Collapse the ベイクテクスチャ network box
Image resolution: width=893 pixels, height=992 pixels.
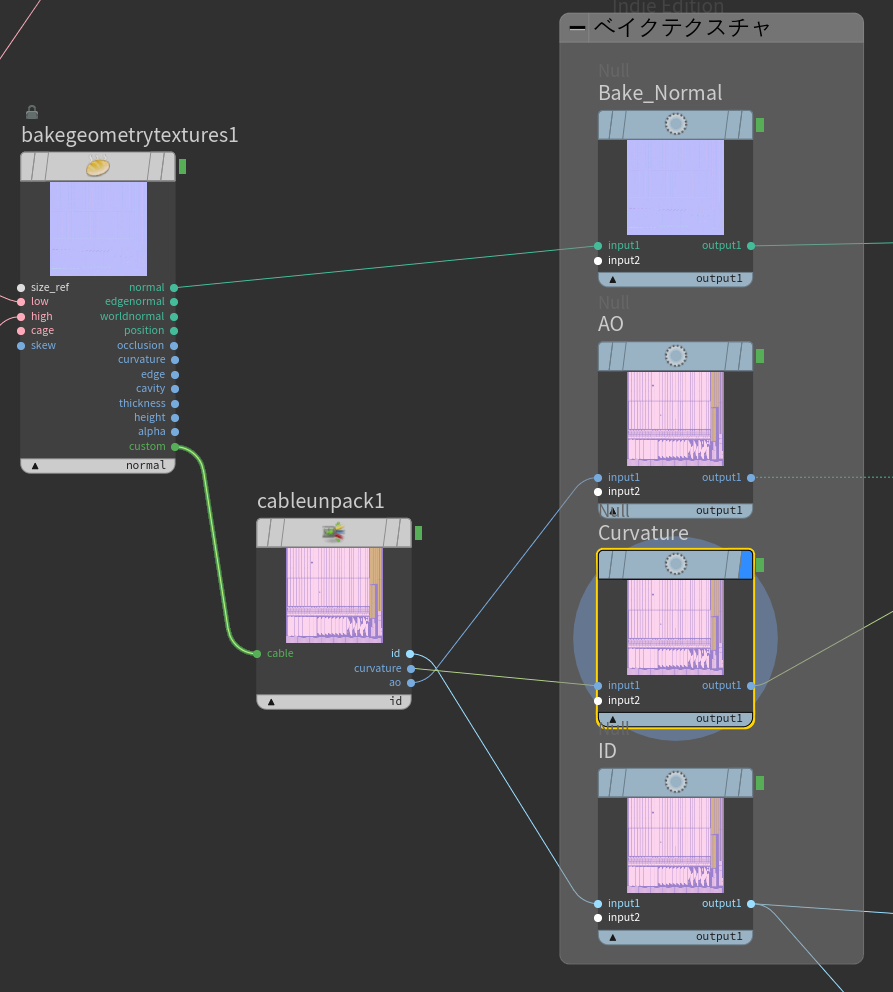point(577,28)
